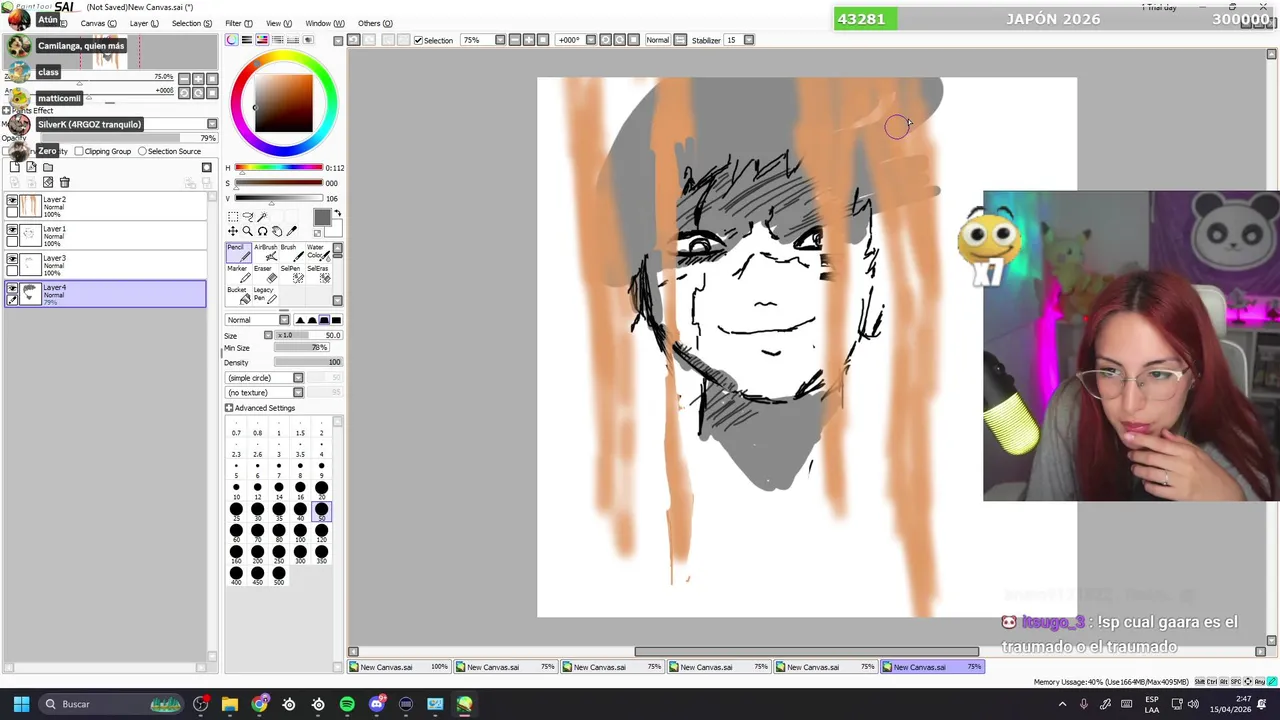
Task: Hide Layer1 with its eye icon
Action: [x=12, y=230]
